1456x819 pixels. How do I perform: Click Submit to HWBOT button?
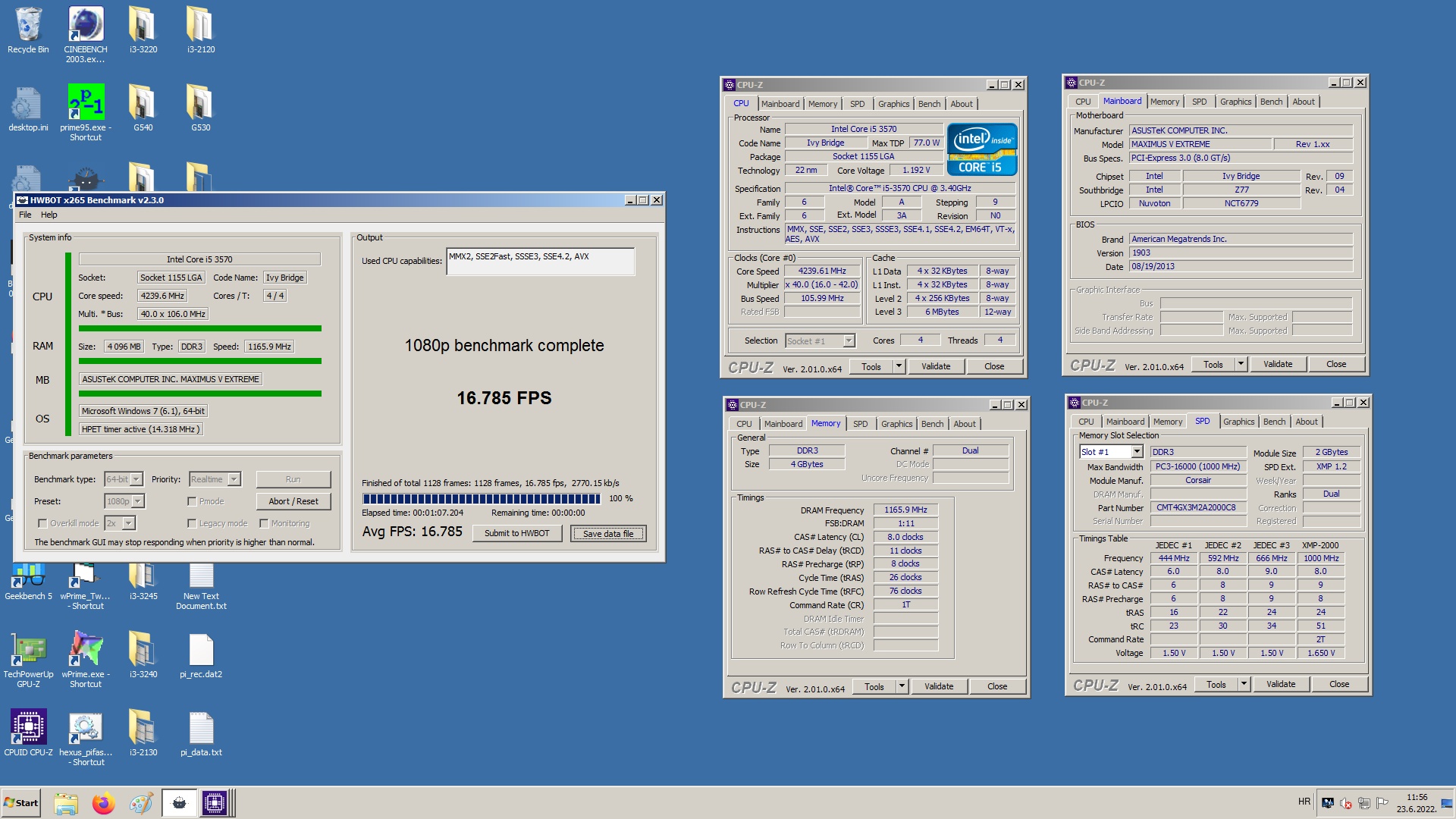coord(516,533)
